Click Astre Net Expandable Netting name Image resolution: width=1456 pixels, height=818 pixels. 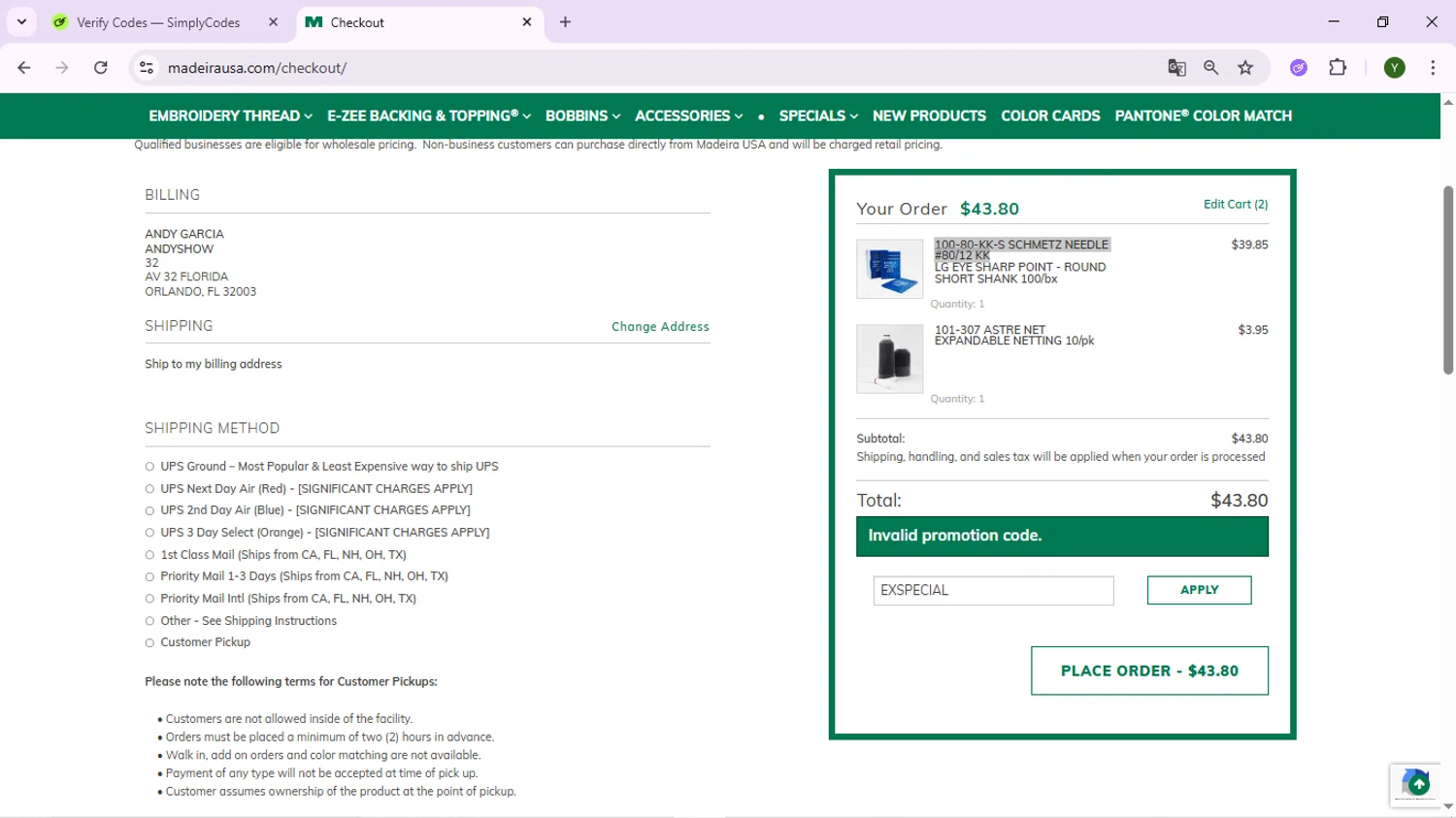1014,336
